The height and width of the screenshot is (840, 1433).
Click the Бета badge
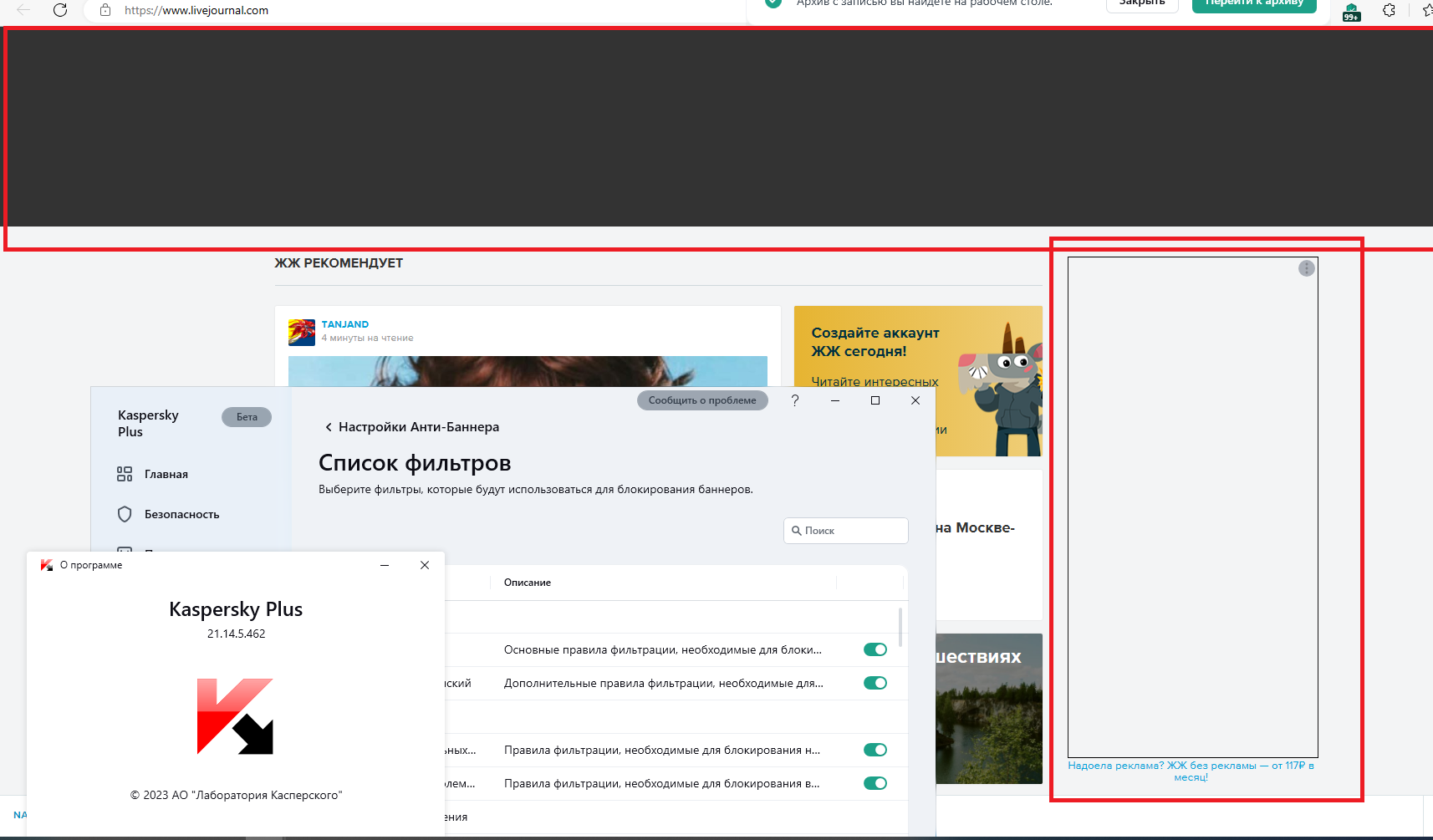[247, 417]
